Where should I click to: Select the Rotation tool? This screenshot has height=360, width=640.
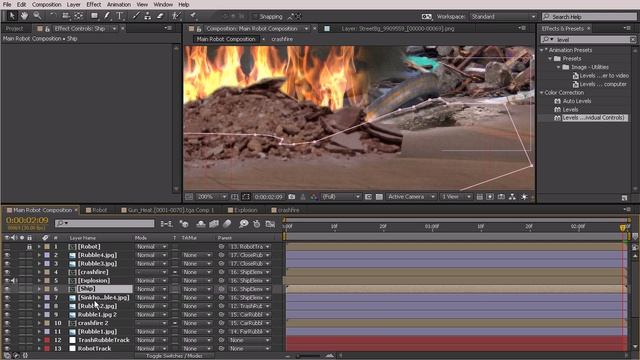pos(53,16)
